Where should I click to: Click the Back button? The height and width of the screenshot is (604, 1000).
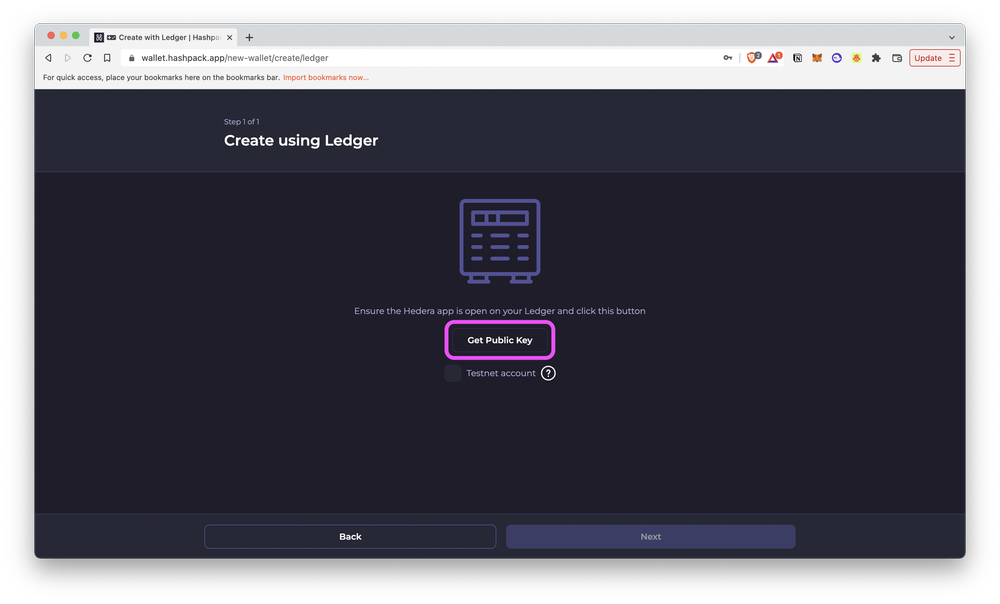click(x=350, y=536)
